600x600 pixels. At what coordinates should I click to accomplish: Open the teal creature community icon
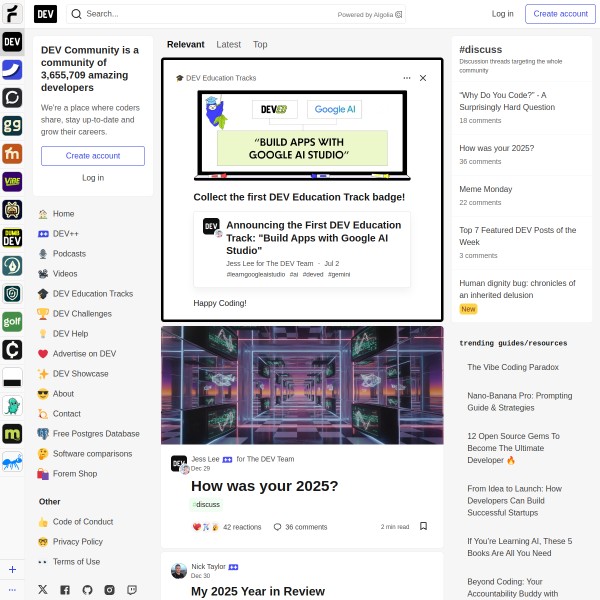click(12, 406)
